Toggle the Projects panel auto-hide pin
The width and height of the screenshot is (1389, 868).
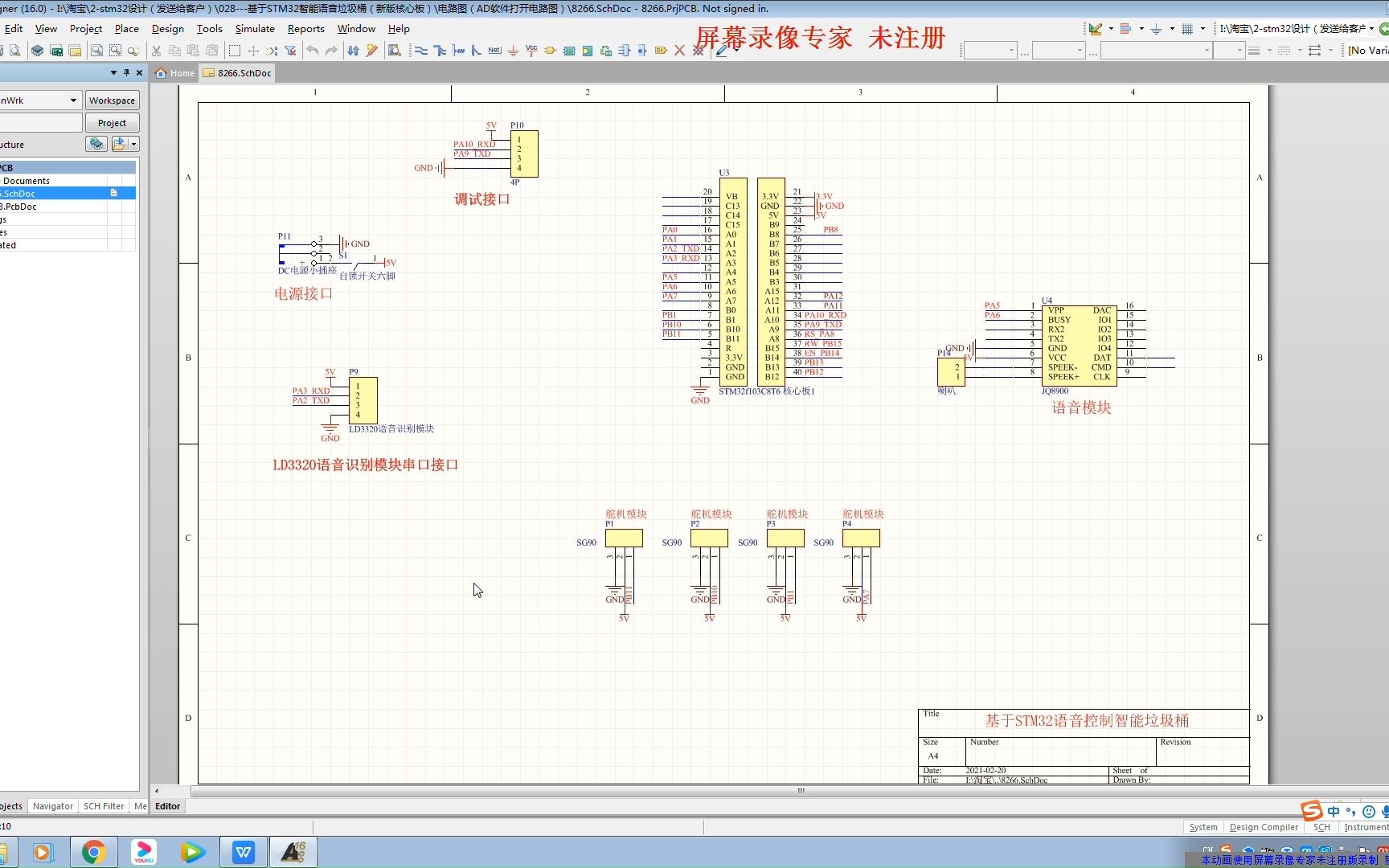pos(126,72)
